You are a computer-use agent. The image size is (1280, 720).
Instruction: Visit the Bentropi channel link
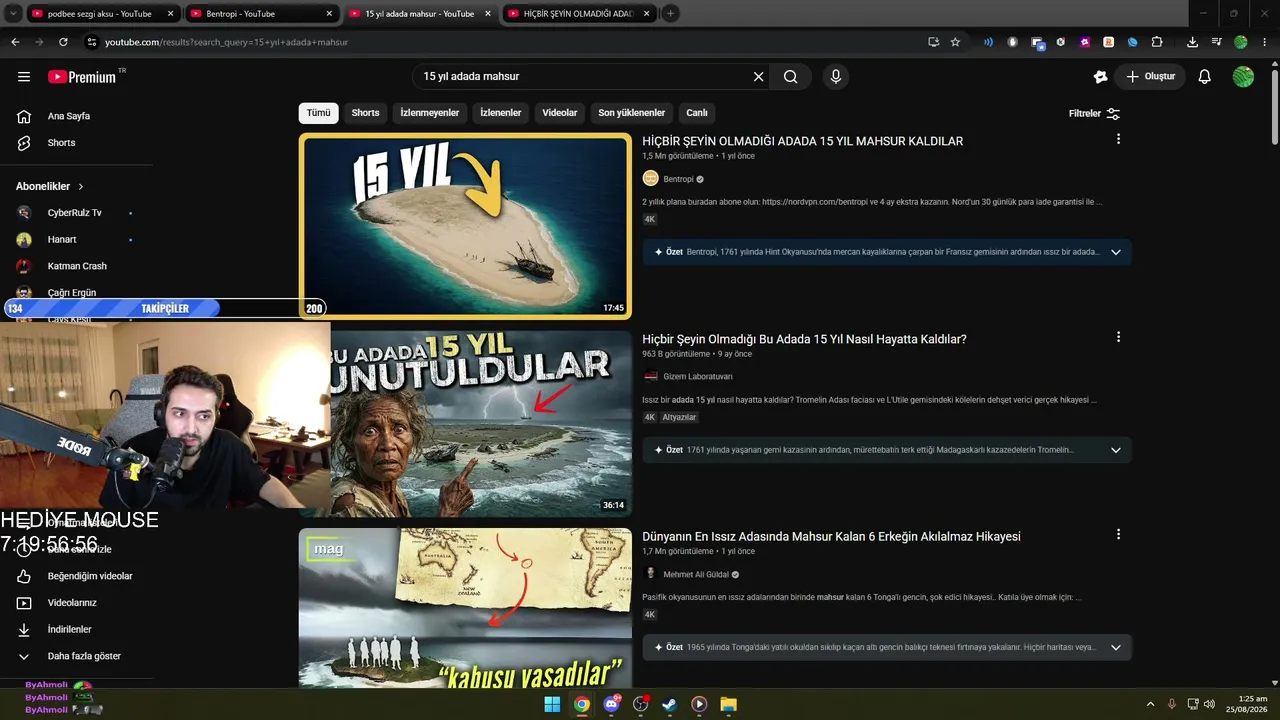click(x=678, y=179)
